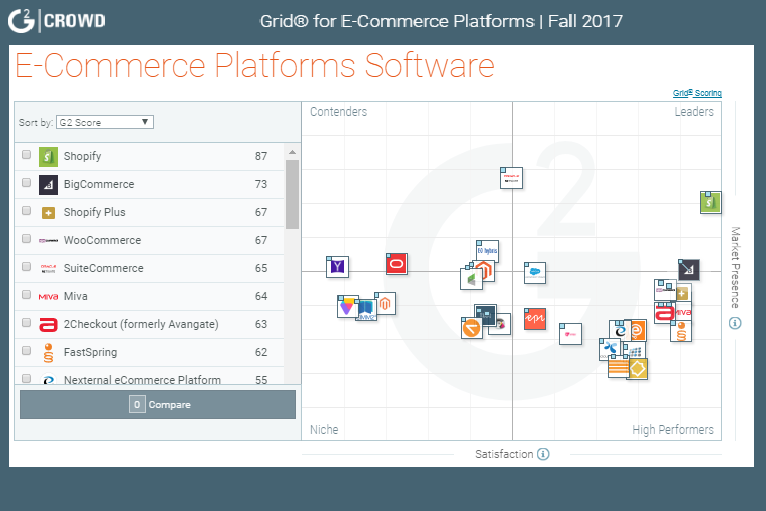This screenshot has height=511, width=766.
Task: Check the Shopify Plus checkbox
Action: 26,211
